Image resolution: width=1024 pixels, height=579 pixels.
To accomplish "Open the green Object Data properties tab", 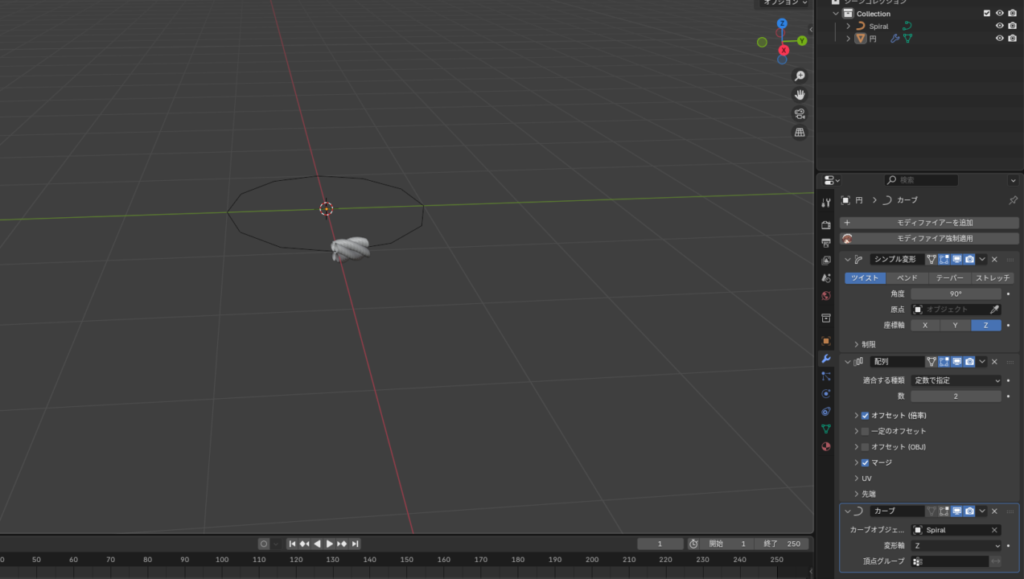I will point(826,428).
